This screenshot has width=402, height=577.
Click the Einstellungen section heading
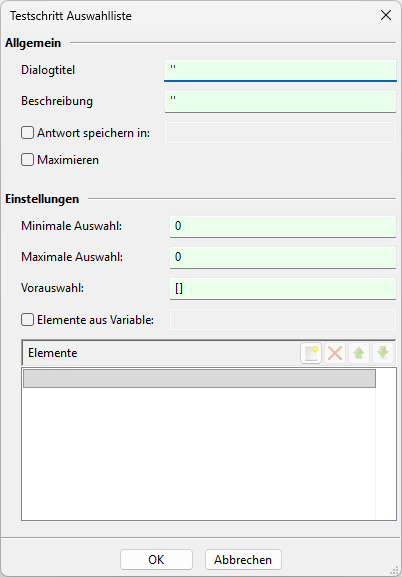pyautogui.click(x=42, y=199)
